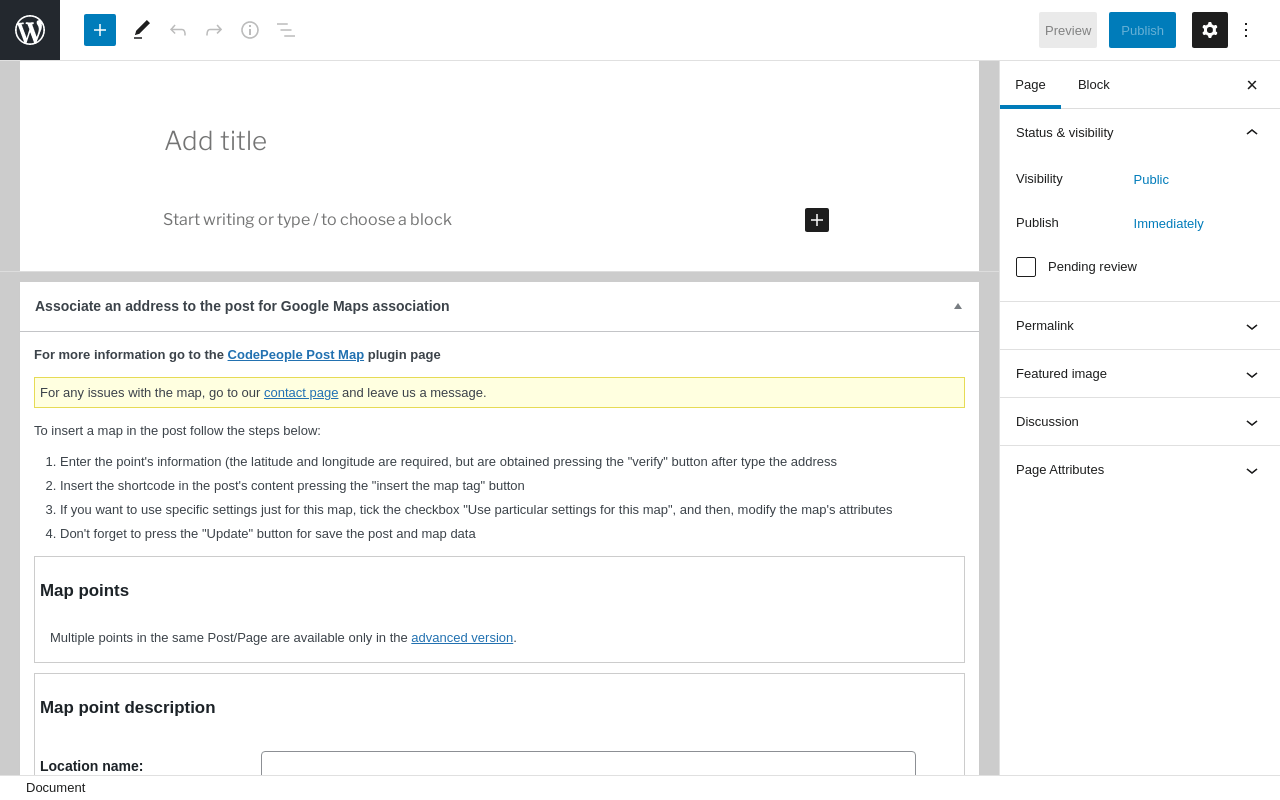Expand the Discussion panel
Image resolution: width=1280 pixels, height=800 pixels.
click(1139, 422)
